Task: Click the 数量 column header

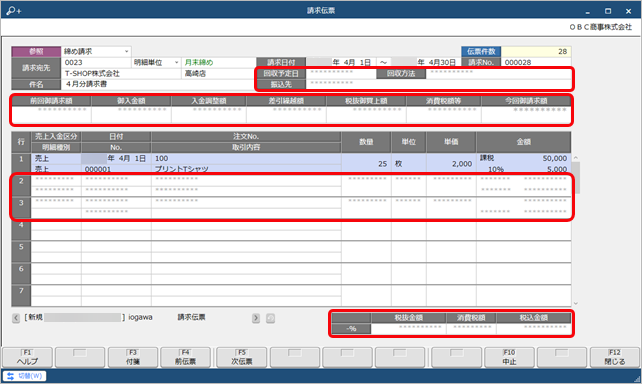Action: coord(366,142)
